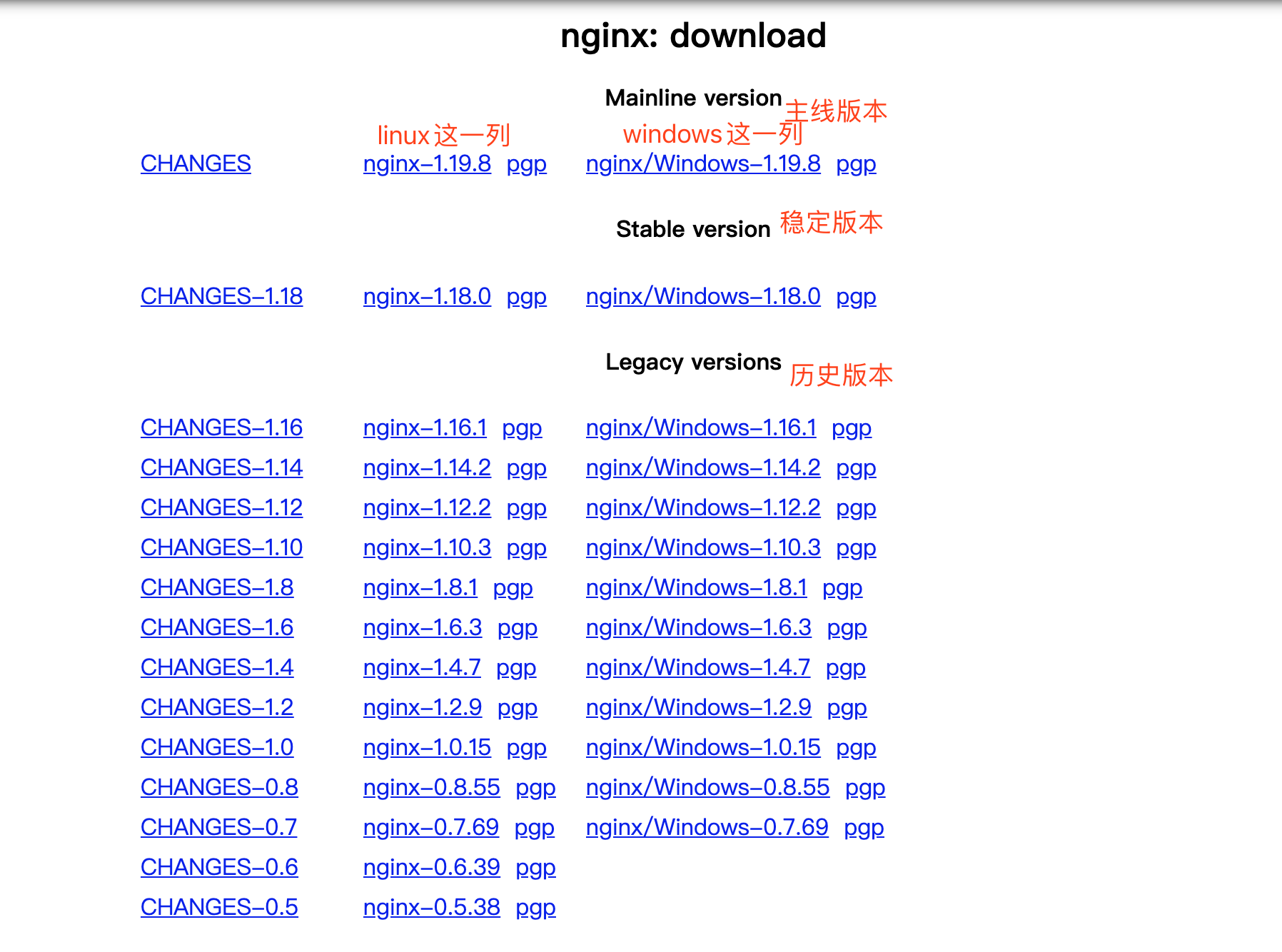The image size is (1282, 952).
Task: Open pgp signature for nginx-1.18.0
Action: click(527, 298)
